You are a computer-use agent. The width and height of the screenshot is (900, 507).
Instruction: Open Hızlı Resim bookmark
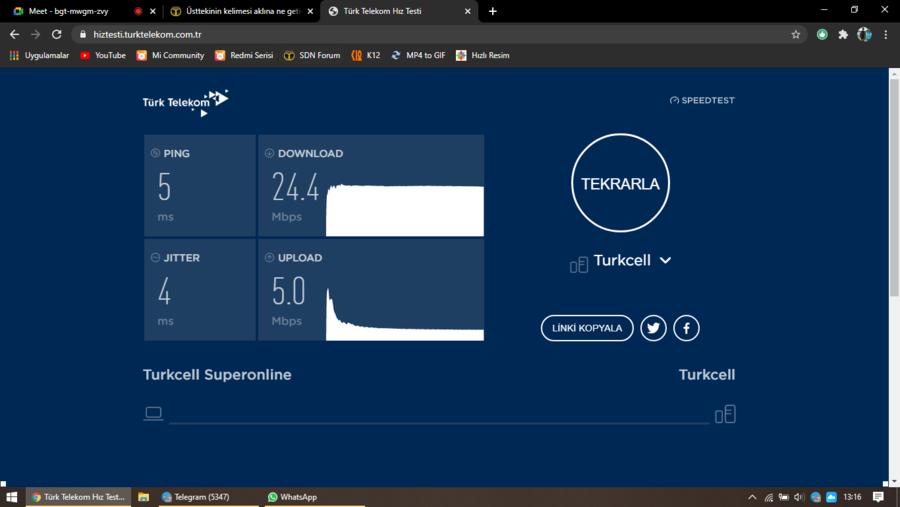coord(482,55)
